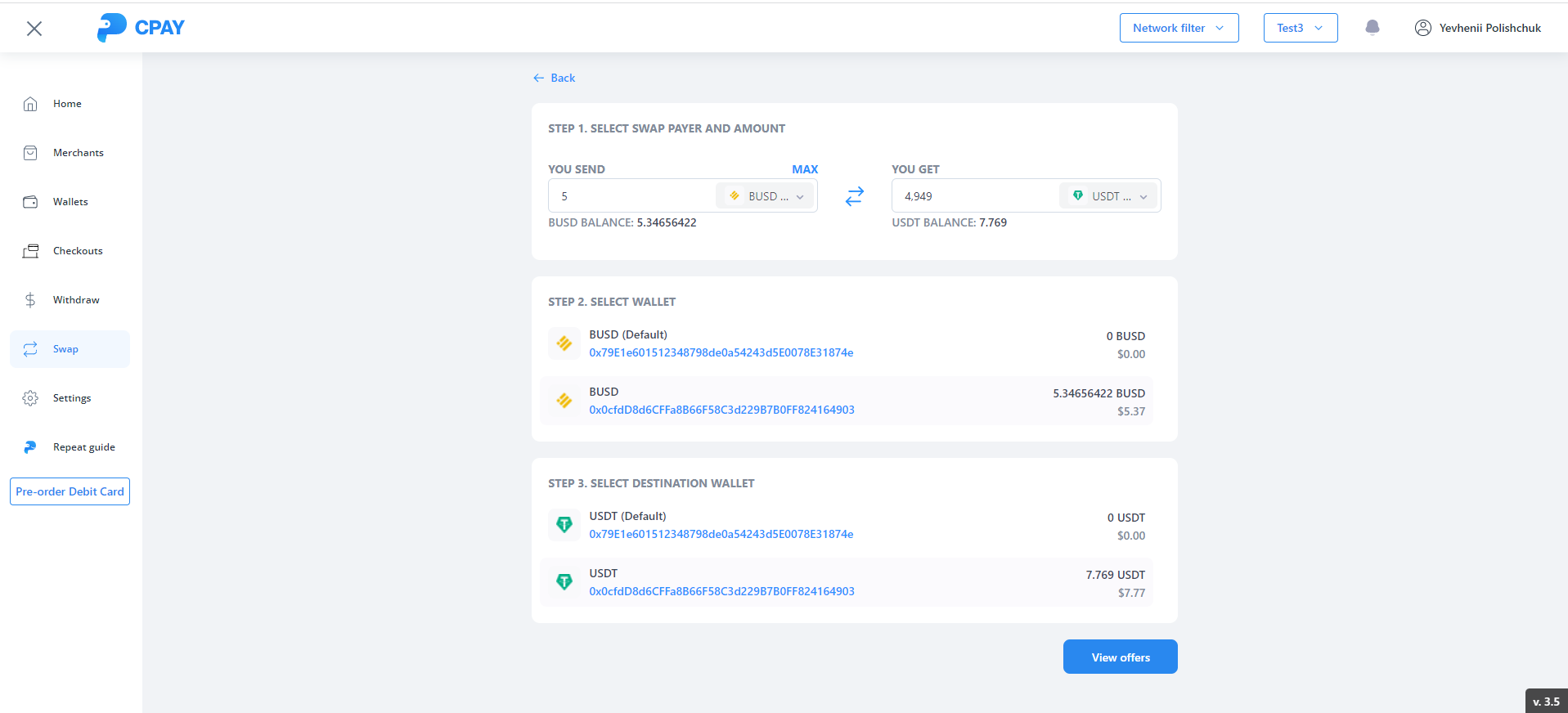
Task: Open the USDT receive currency dropdown
Action: [x=1109, y=196]
